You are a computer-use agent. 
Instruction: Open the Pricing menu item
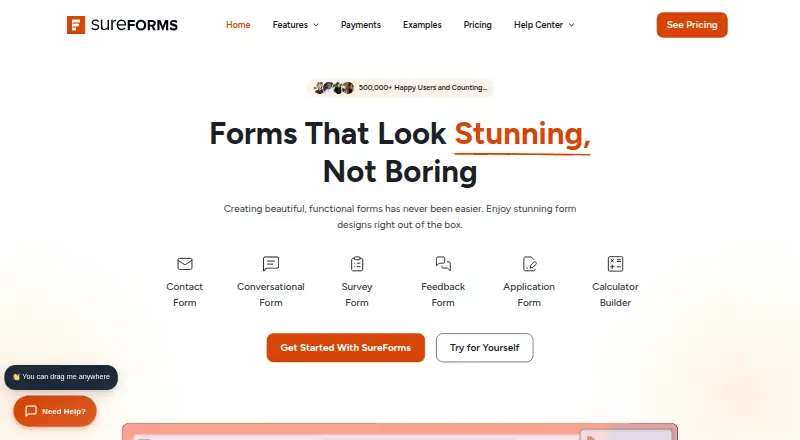[478, 25]
